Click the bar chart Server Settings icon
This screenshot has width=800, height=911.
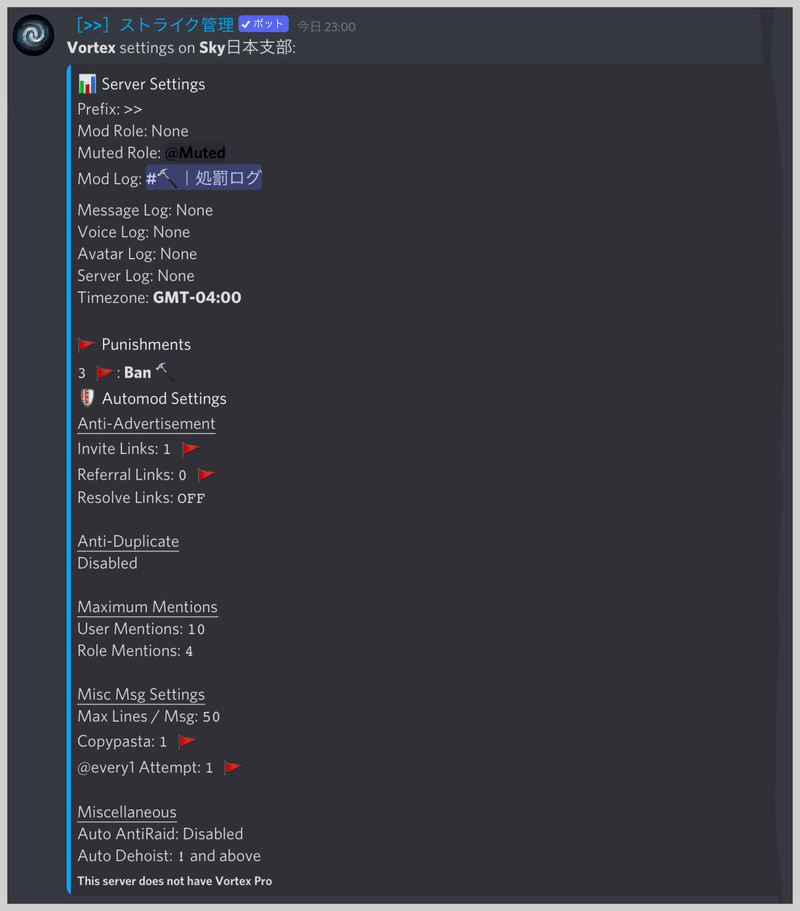click(x=88, y=84)
